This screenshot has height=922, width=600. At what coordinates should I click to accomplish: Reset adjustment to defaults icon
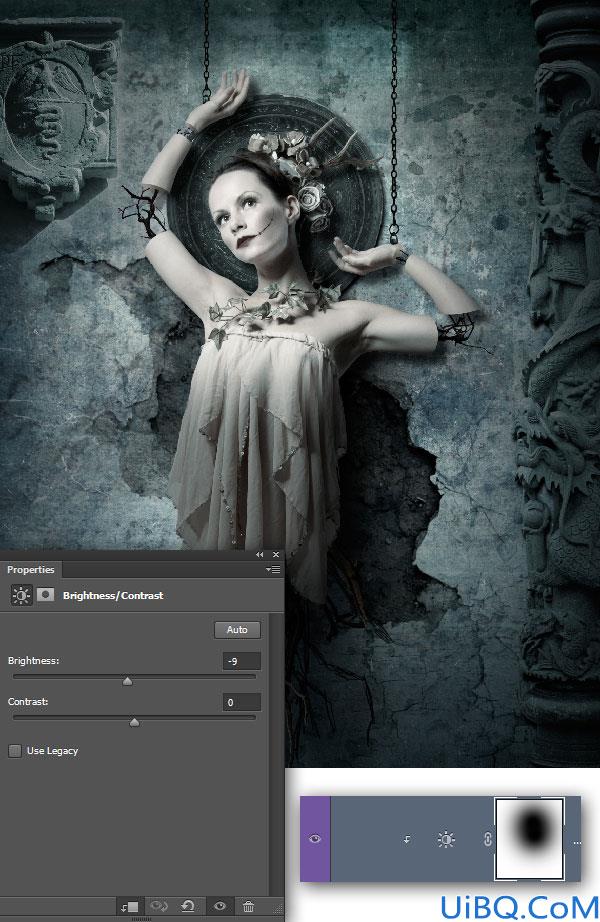pos(189,907)
